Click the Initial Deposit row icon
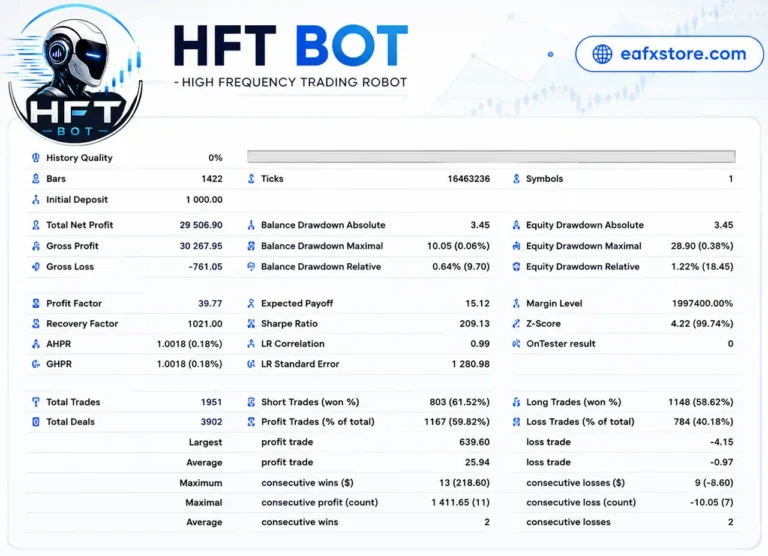This screenshot has width=768, height=556. point(36,200)
